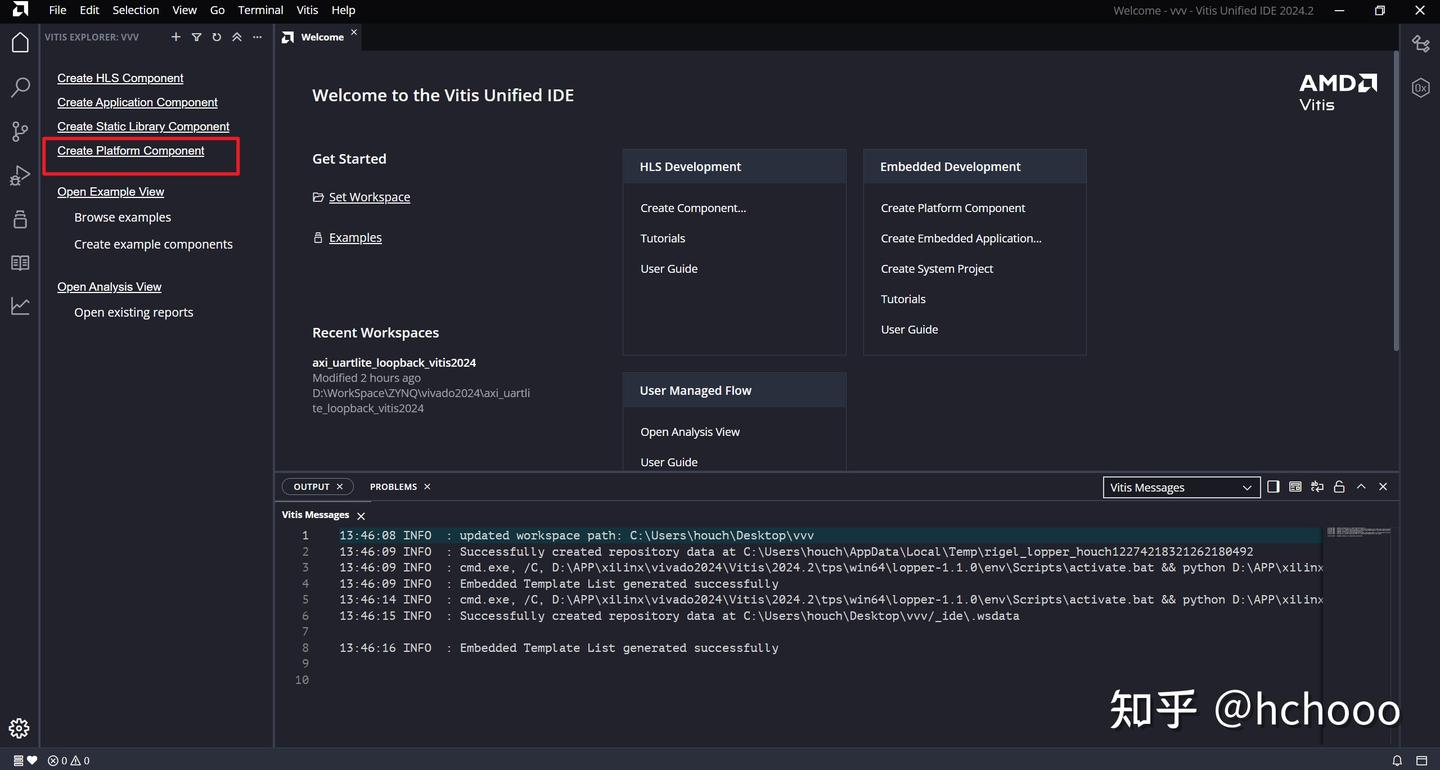Click Create Platform Component under Embedded Development
The width and height of the screenshot is (1440, 770).
(x=953, y=208)
